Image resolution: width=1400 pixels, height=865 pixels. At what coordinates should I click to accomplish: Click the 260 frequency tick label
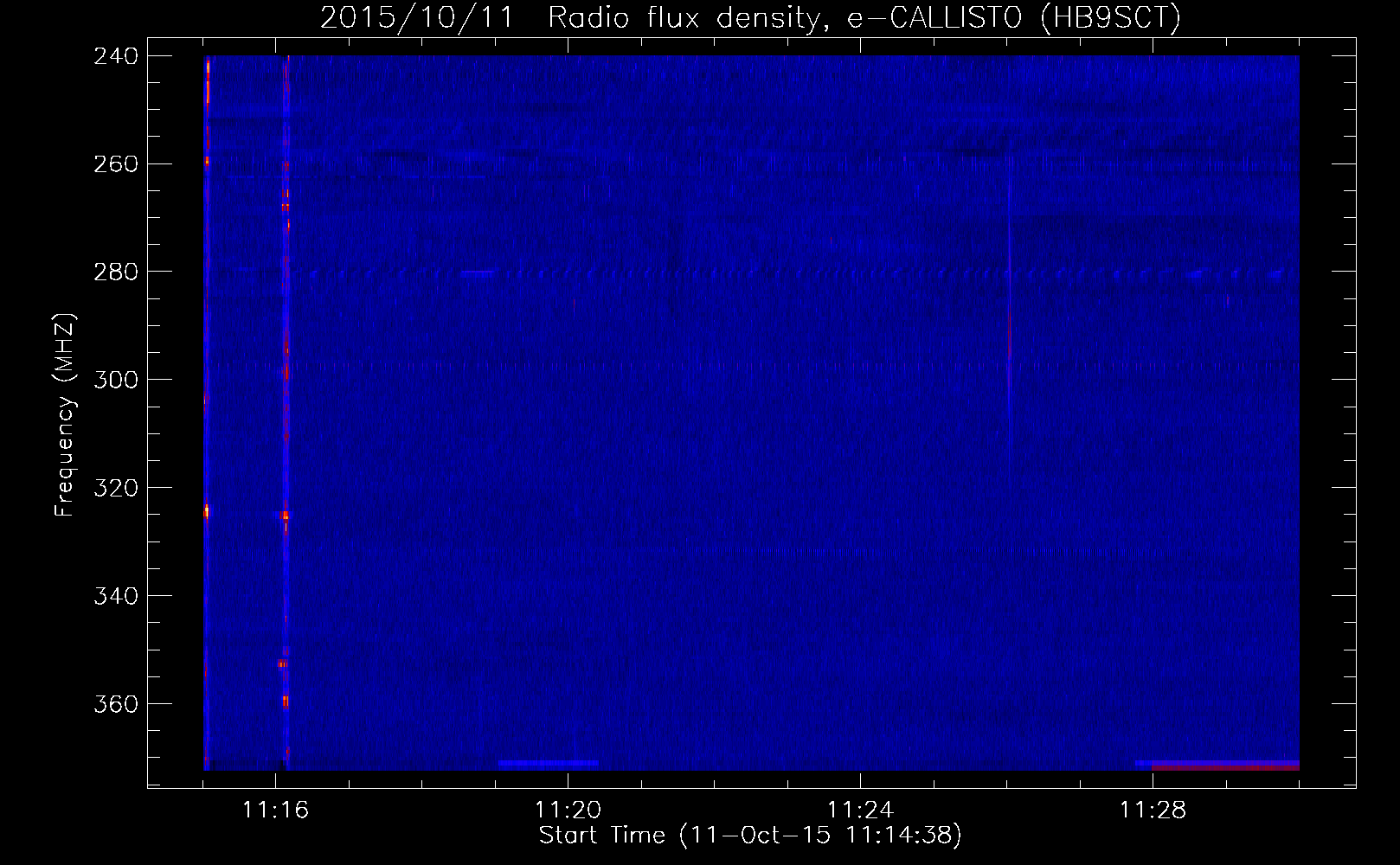(x=116, y=164)
